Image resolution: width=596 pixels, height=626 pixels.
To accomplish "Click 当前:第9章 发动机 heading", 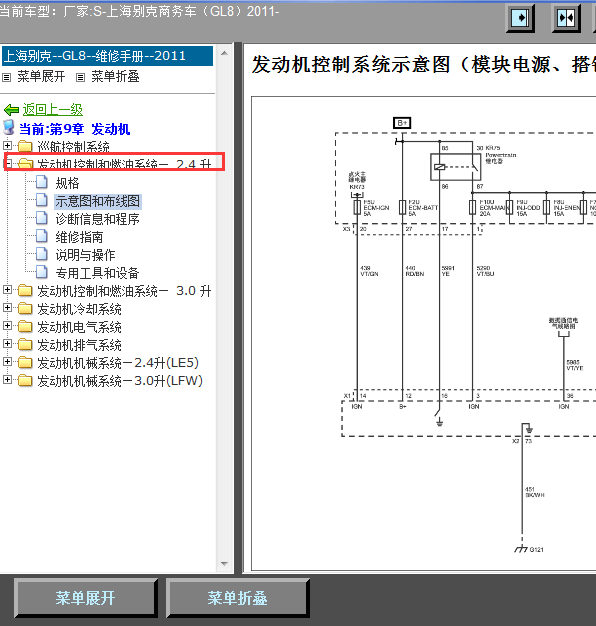I will click(x=75, y=129).
